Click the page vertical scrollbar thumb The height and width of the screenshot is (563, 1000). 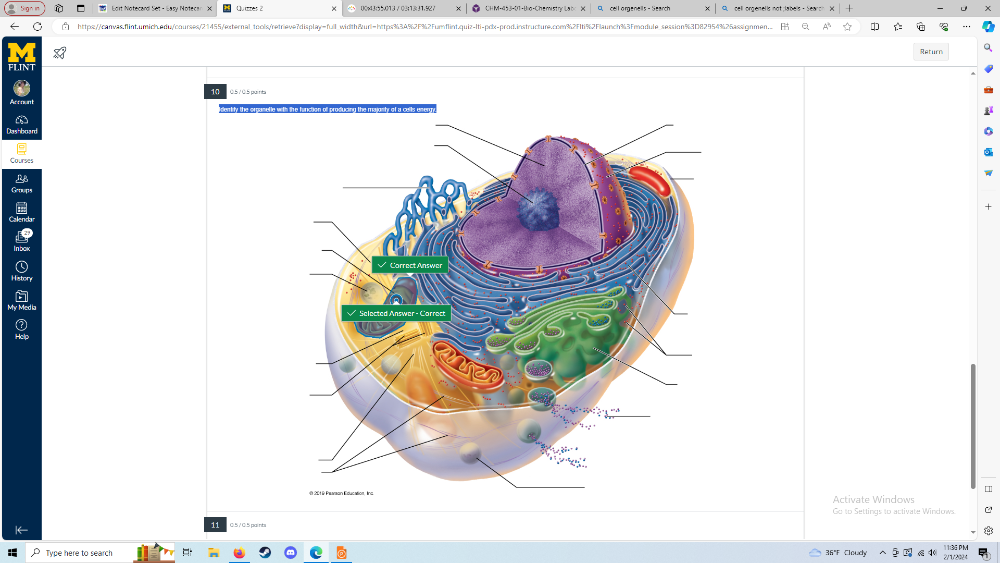coord(971,425)
